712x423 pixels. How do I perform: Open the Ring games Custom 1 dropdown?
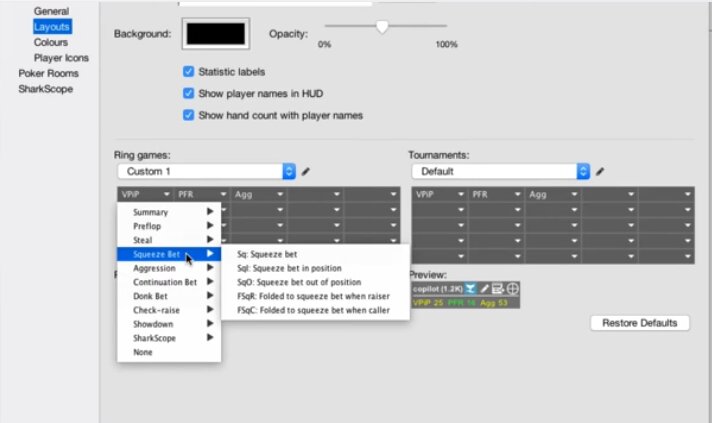click(x=207, y=172)
